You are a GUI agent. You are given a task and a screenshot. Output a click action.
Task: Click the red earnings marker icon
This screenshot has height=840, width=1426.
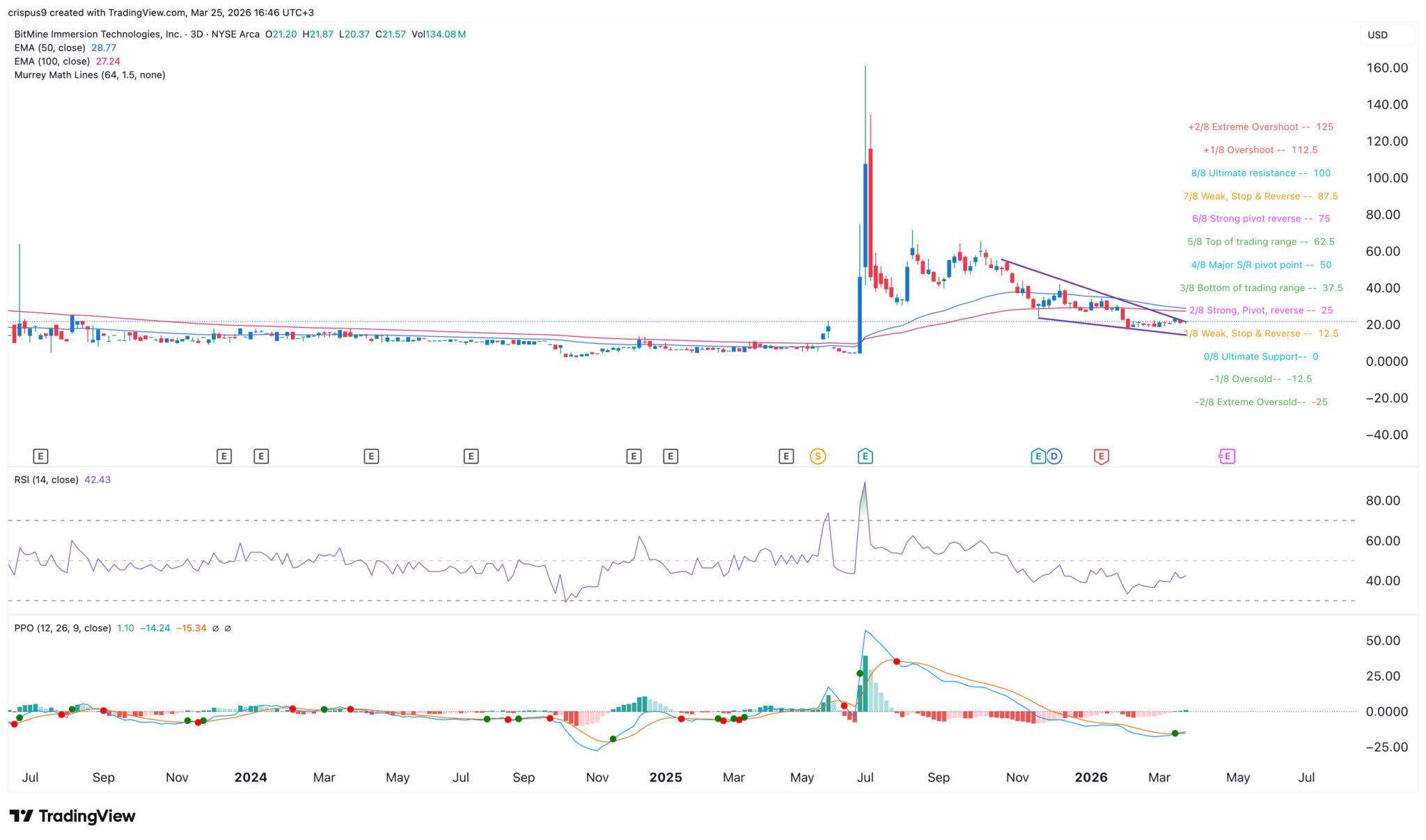click(x=1101, y=456)
